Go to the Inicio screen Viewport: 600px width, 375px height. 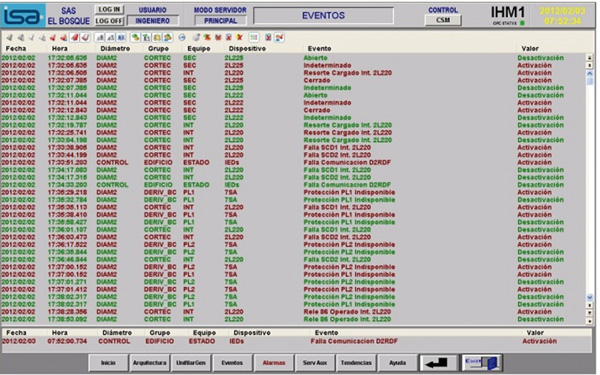point(108,362)
